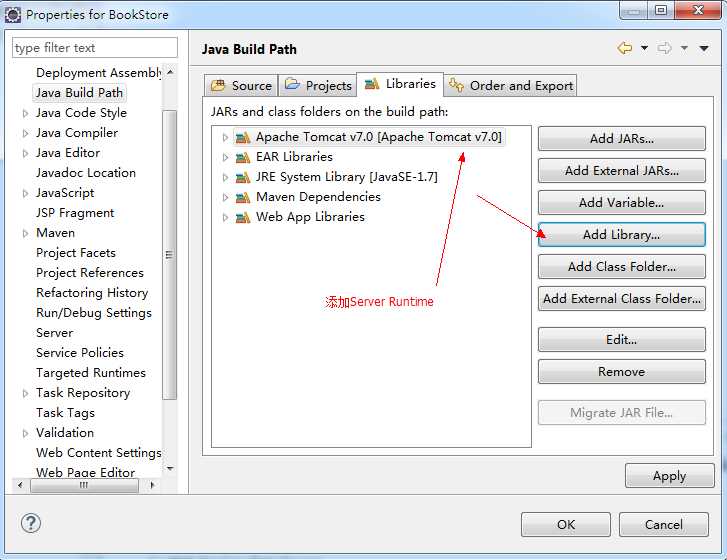Image resolution: width=727 pixels, height=560 pixels.
Task: Open the Order and Export tab
Action: tap(511, 86)
